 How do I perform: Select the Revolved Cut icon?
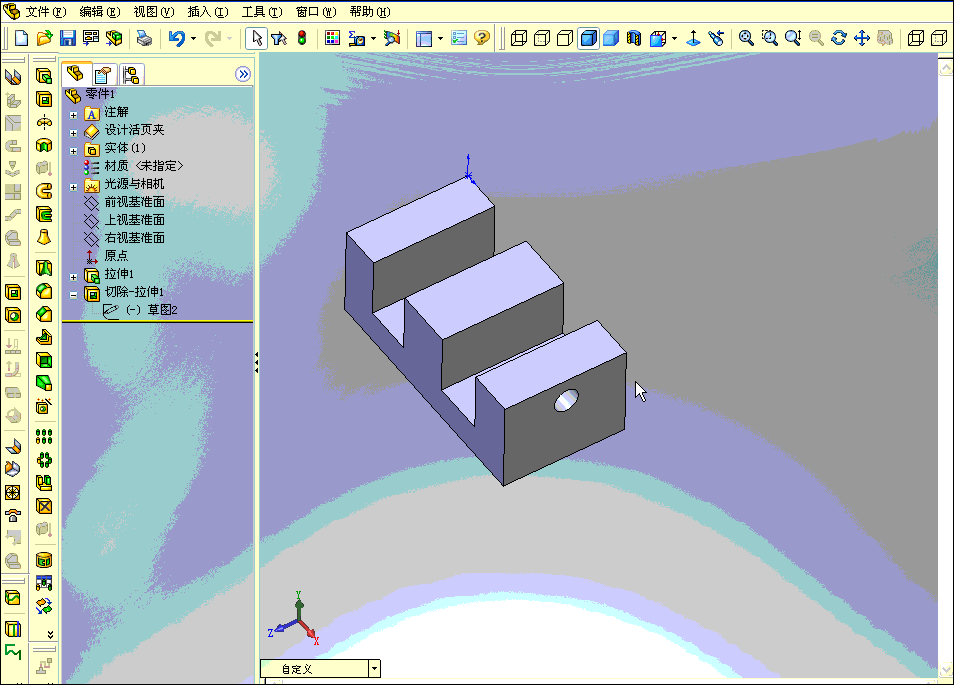(44, 145)
